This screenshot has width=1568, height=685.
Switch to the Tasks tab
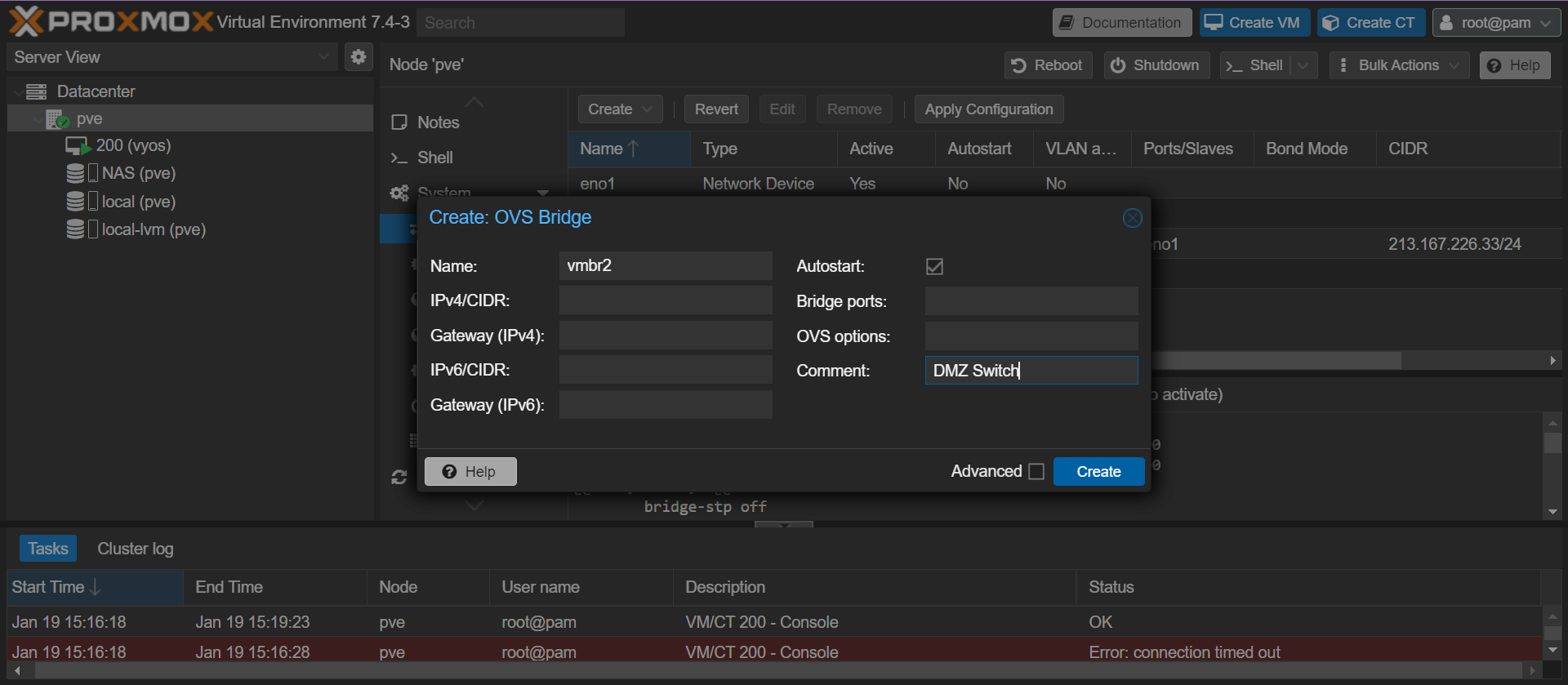pyautogui.click(x=48, y=549)
